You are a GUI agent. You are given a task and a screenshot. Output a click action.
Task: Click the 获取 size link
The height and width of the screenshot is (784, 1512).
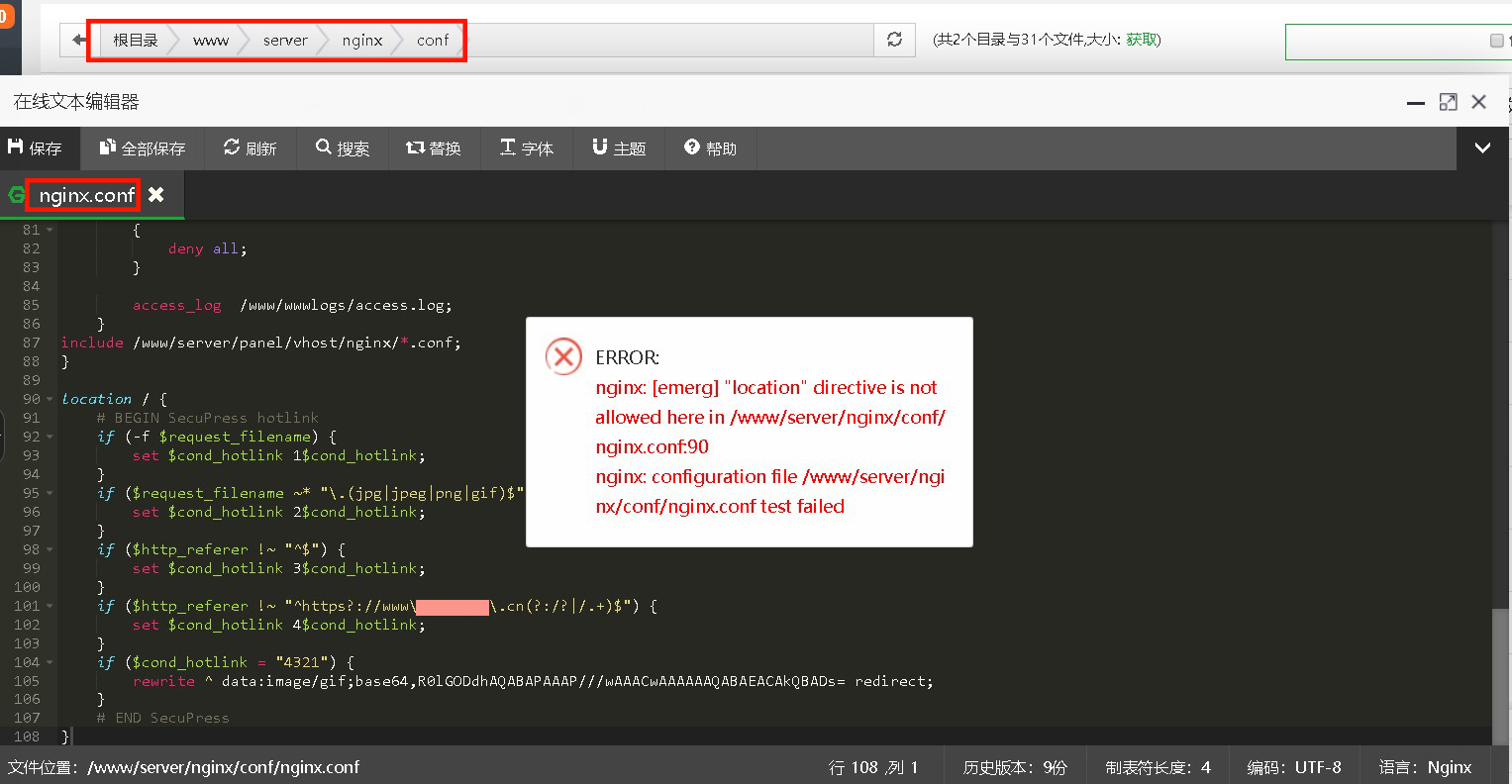1142,40
